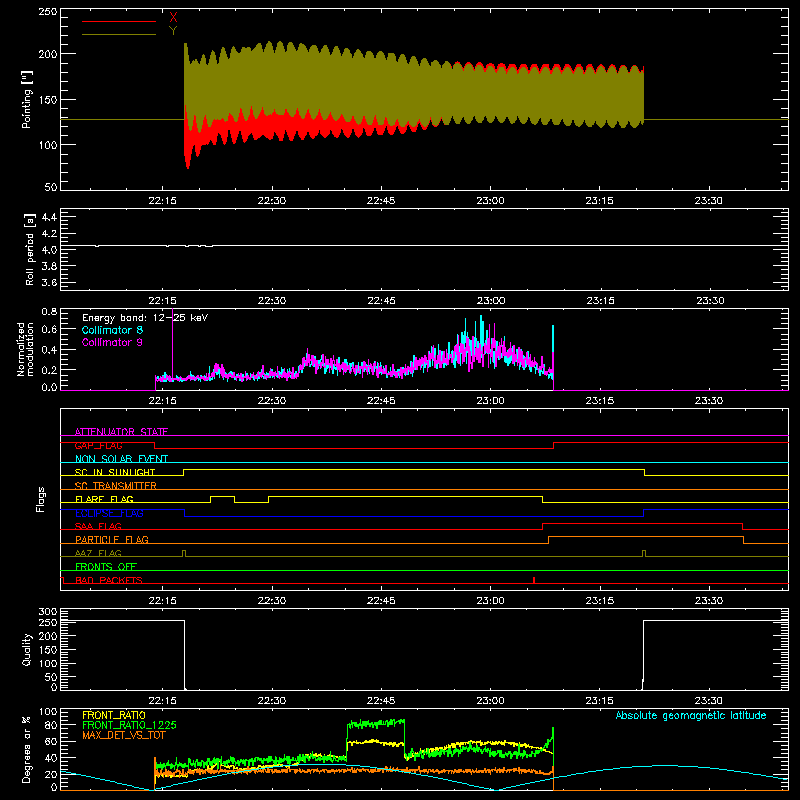Click the MAX_DET_VS_TOT legend label
Image resolution: width=800 pixels, height=800 pixels.
[x=123, y=735]
